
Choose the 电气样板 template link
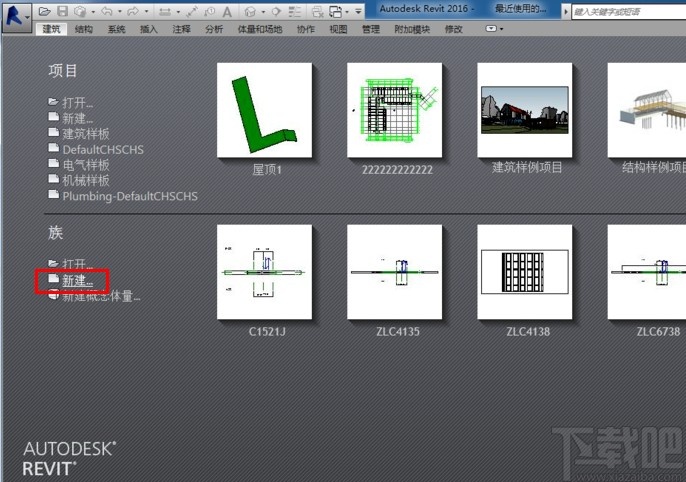pos(86,165)
